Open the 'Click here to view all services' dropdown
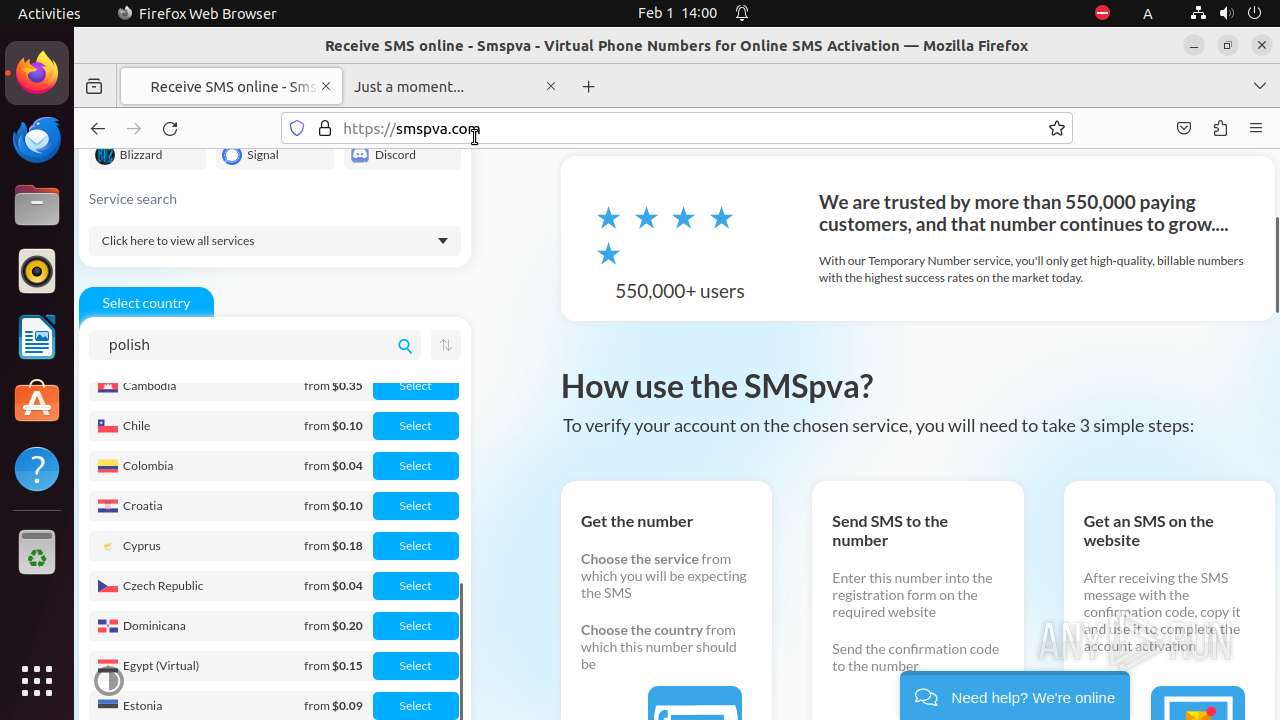Image resolution: width=1280 pixels, height=720 pixels. 275,241
